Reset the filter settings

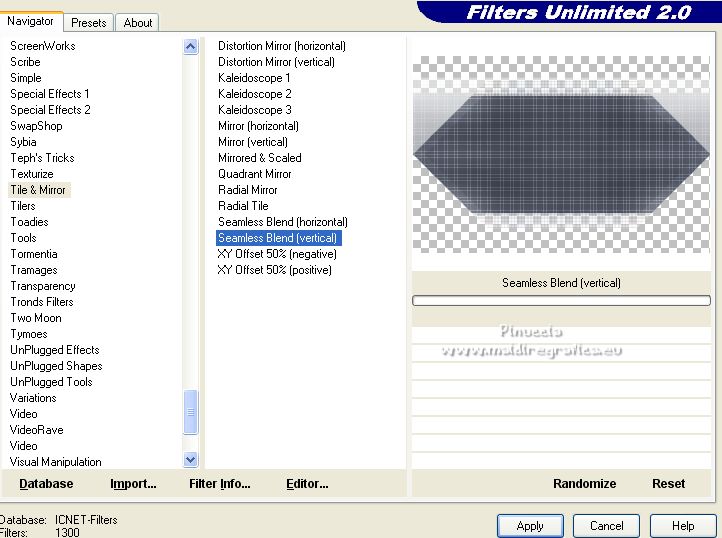[668, 484]
